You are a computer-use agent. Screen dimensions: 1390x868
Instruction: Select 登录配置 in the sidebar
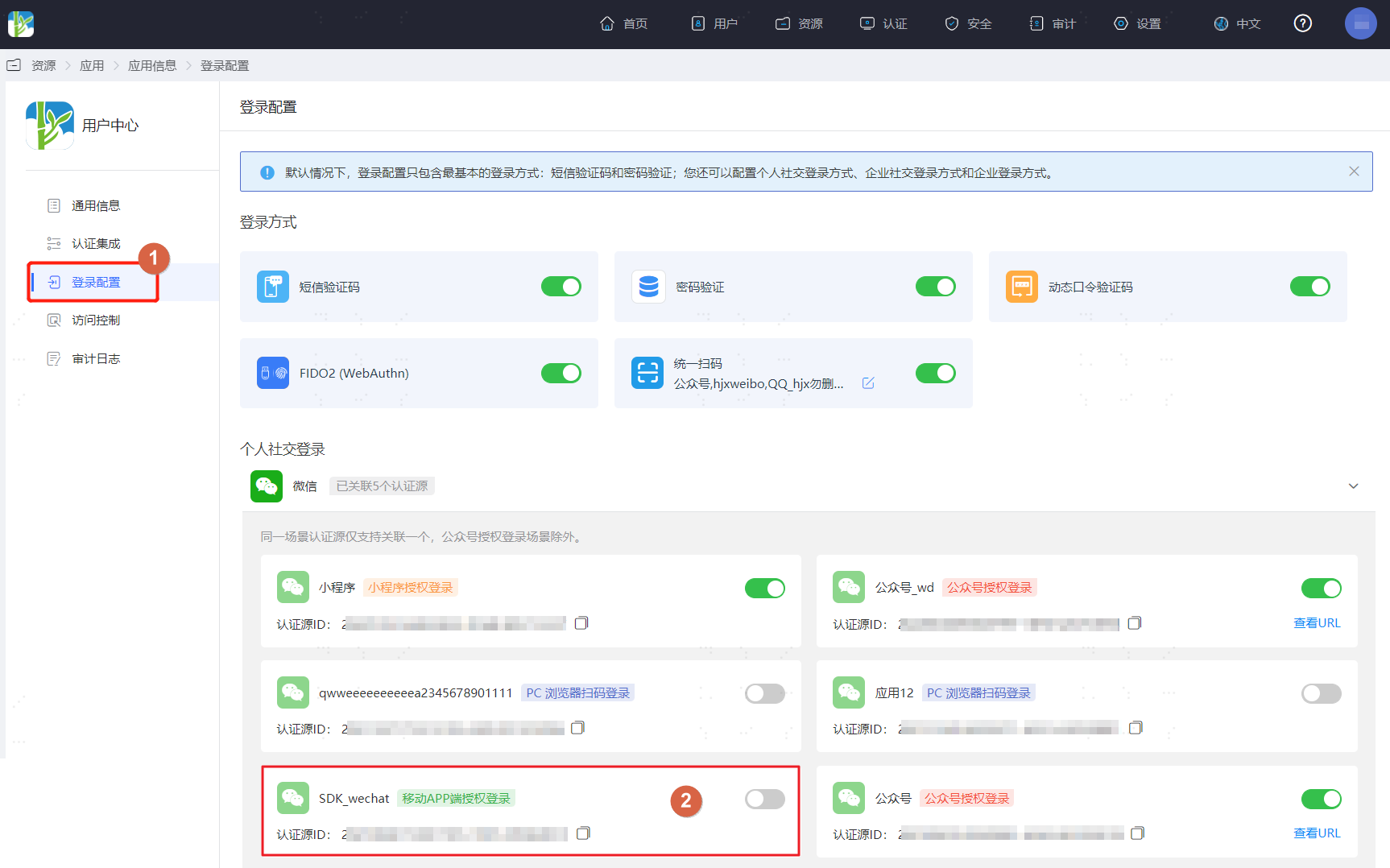pos(96,282)
